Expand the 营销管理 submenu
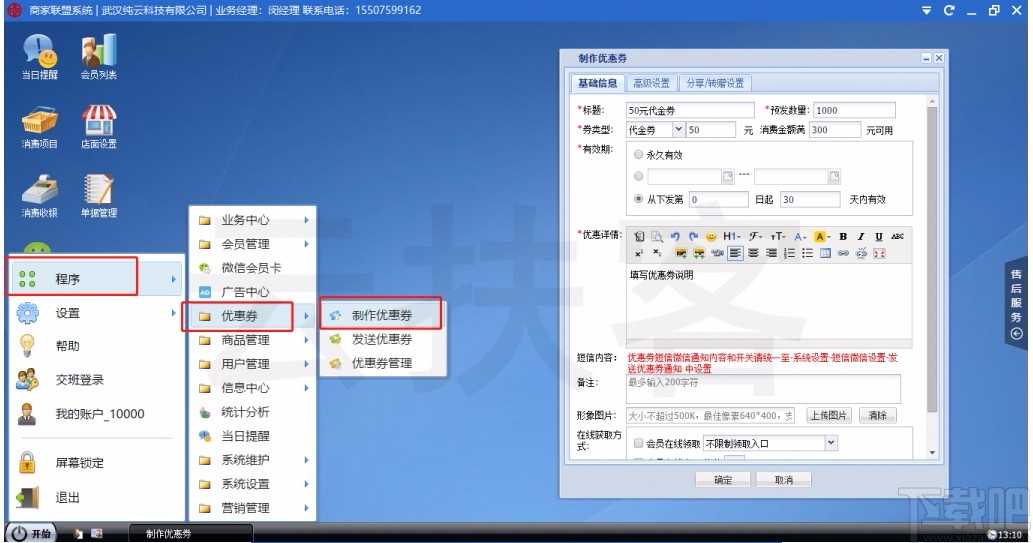The height and width of the screenshot is (543, 1033). click(x=253, y=507)
